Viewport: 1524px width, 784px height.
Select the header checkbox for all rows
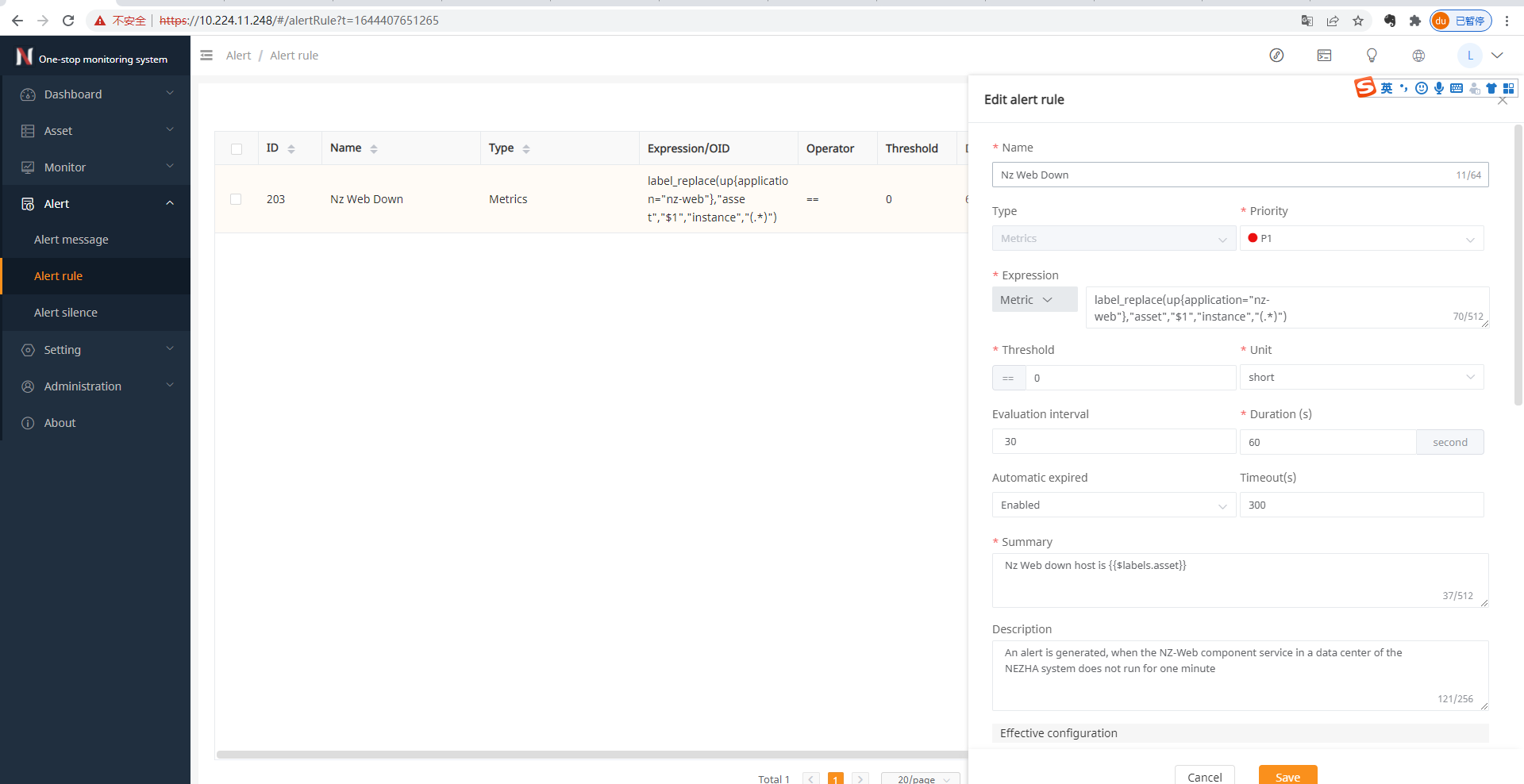click(x=237, y=149)
